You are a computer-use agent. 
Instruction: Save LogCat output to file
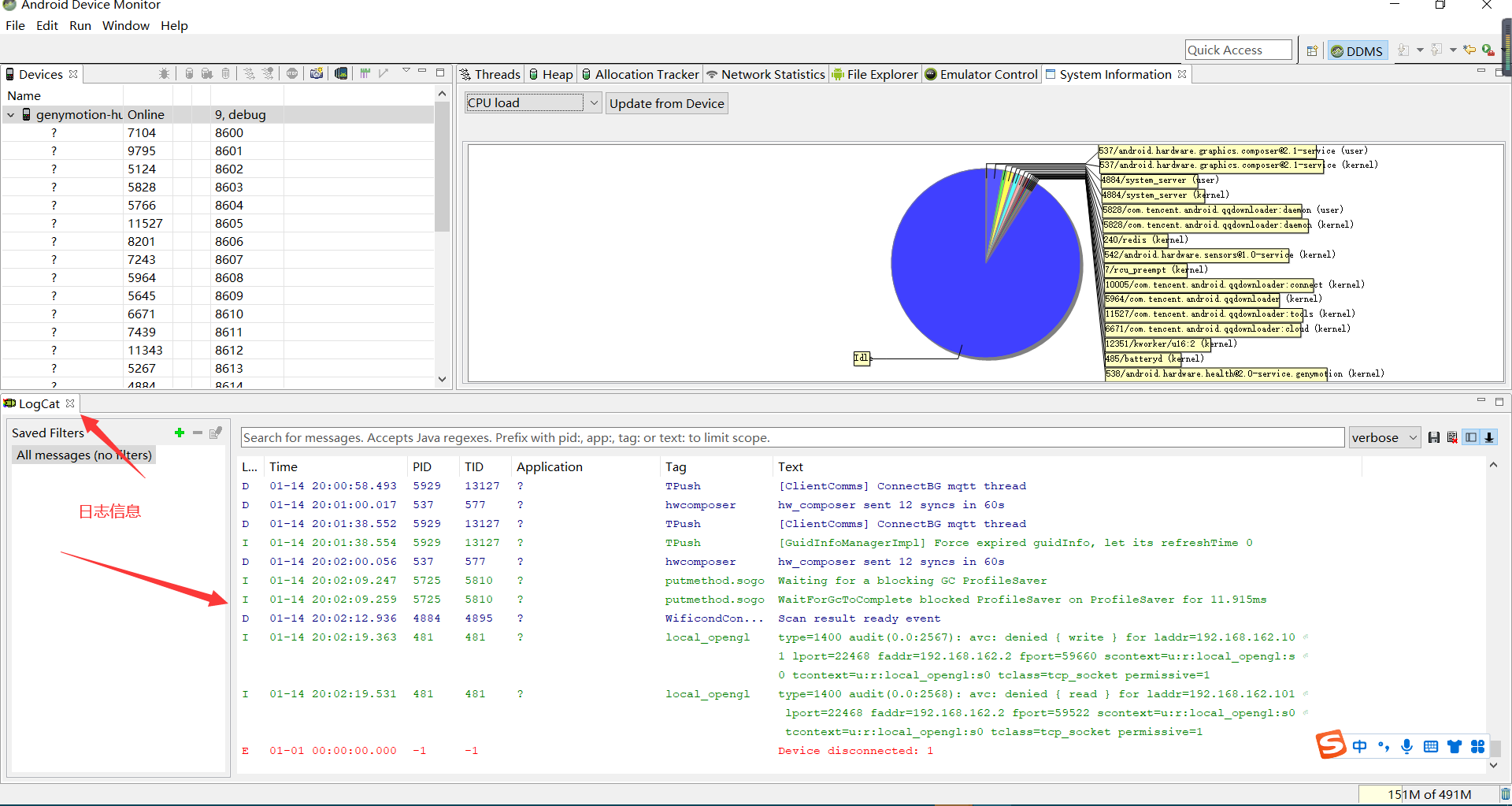coord(1434,437)
